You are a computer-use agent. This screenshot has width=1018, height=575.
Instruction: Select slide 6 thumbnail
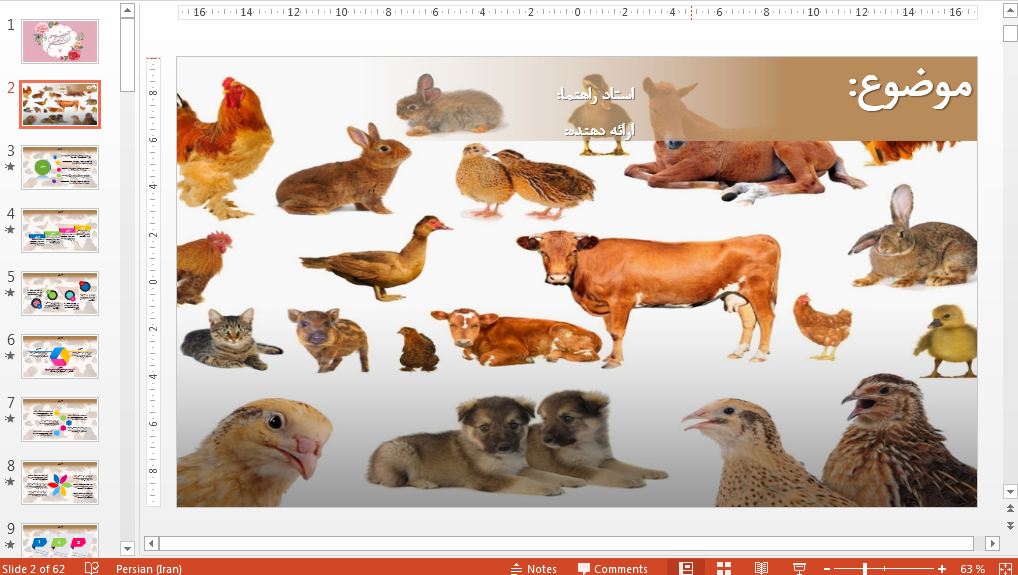pos(61,356)
